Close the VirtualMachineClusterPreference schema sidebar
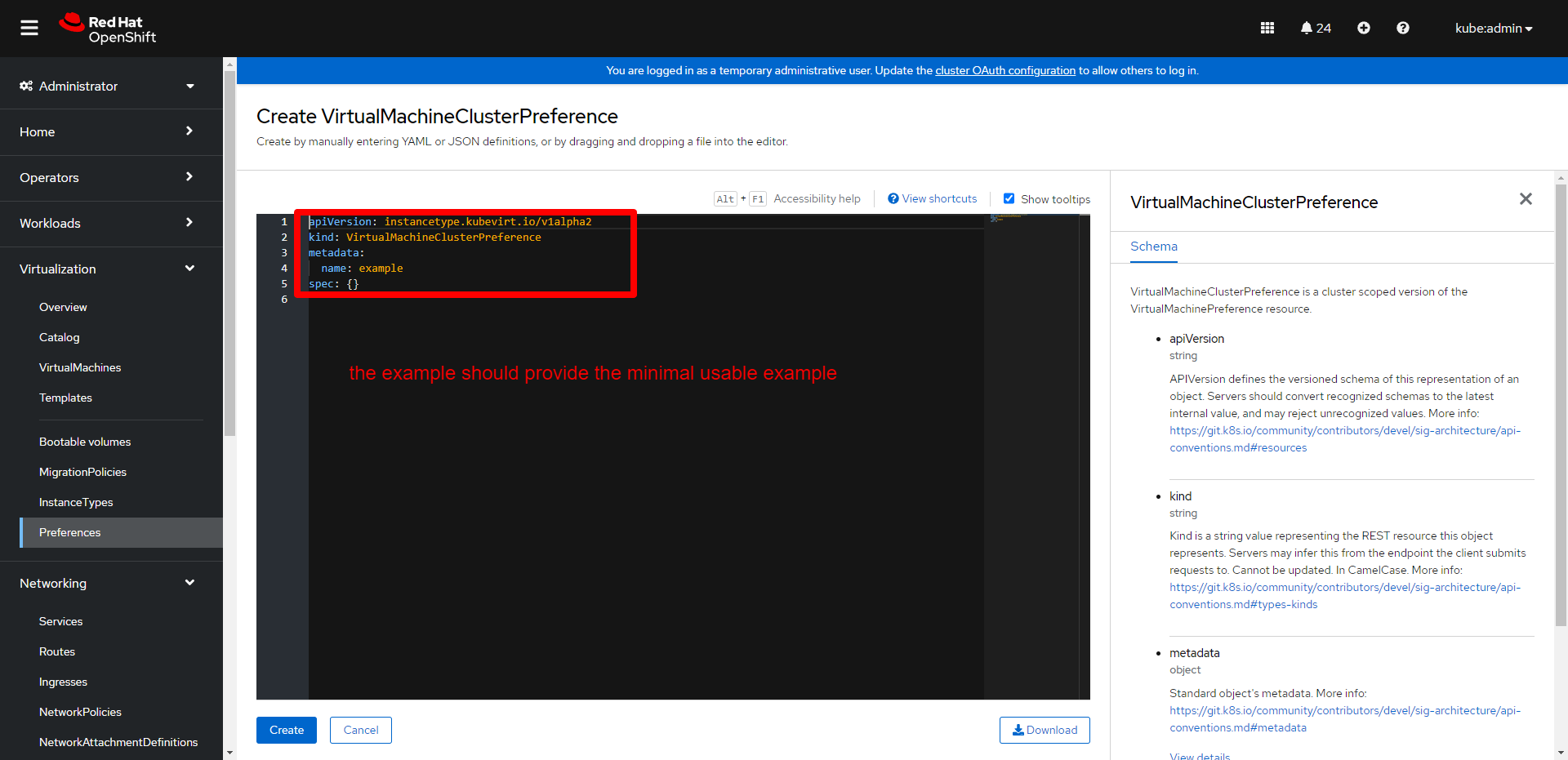Viewport: 1568px width, 760px height. coord(1526,199)
